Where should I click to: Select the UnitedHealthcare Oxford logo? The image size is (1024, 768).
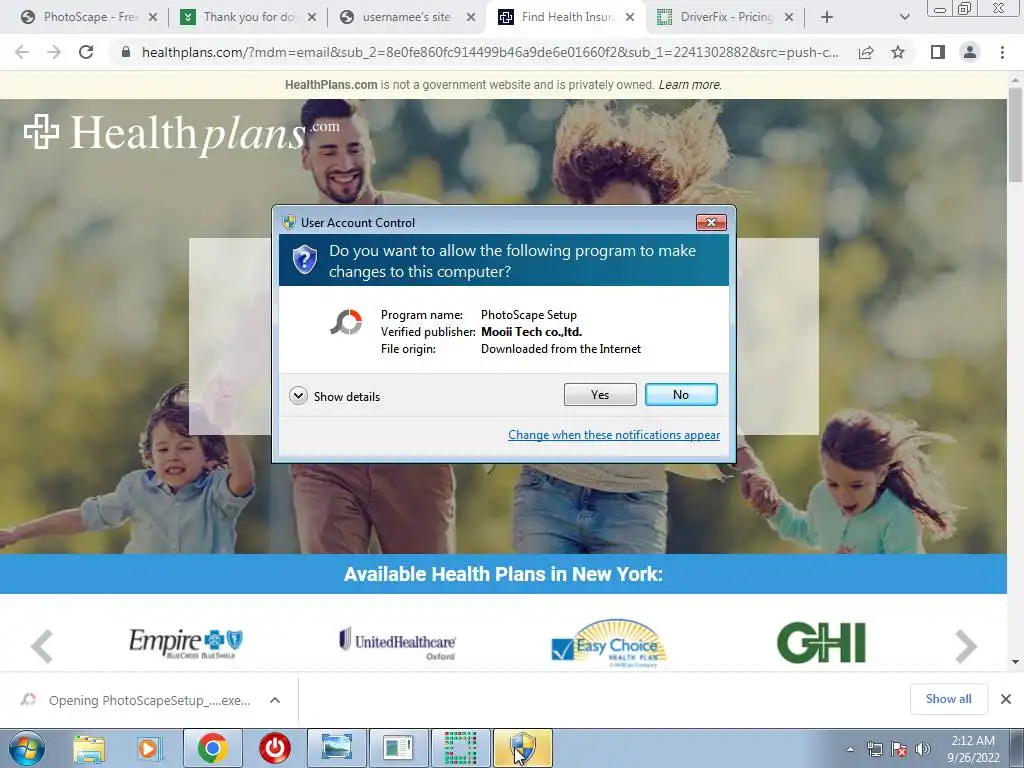point(397,643)
